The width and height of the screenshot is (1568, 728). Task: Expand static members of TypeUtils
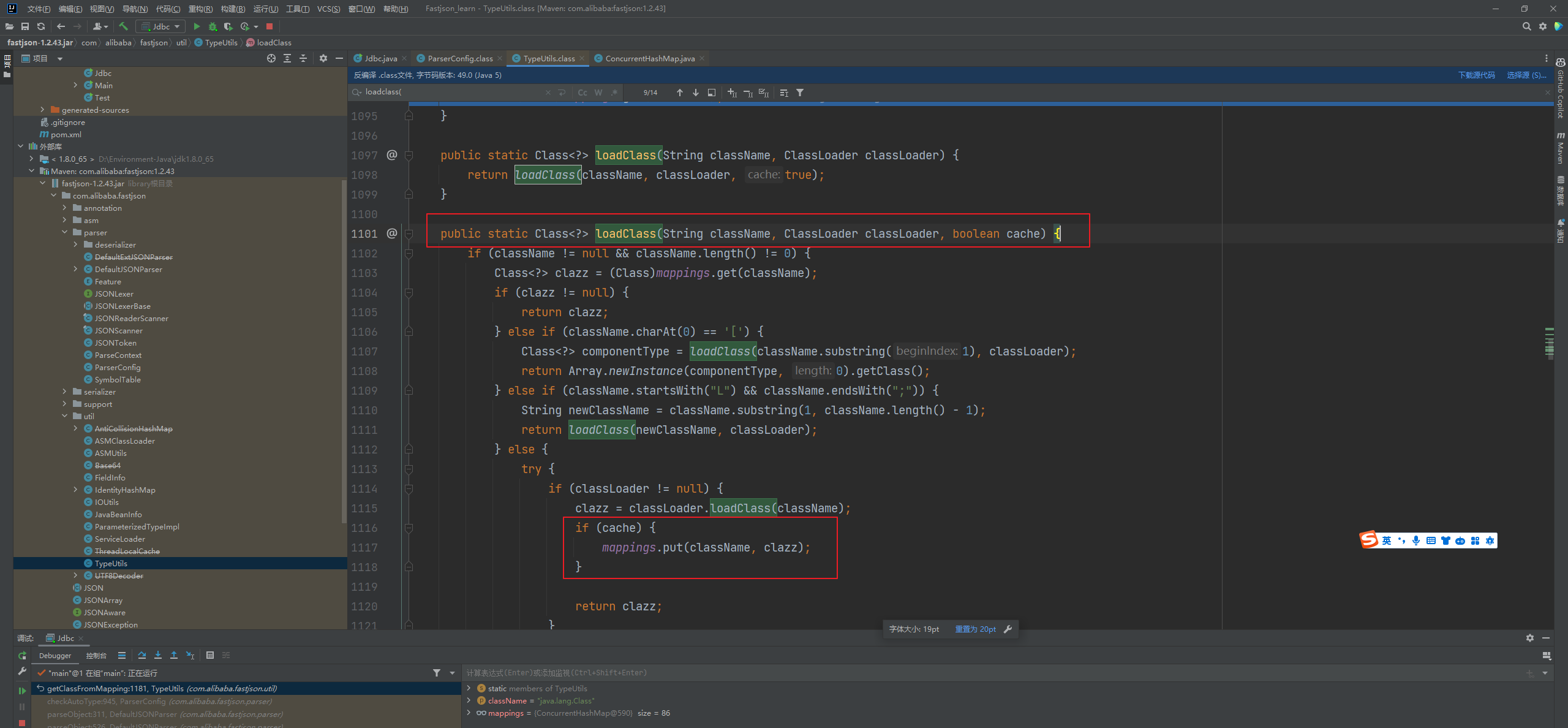[x=469, y=688]
